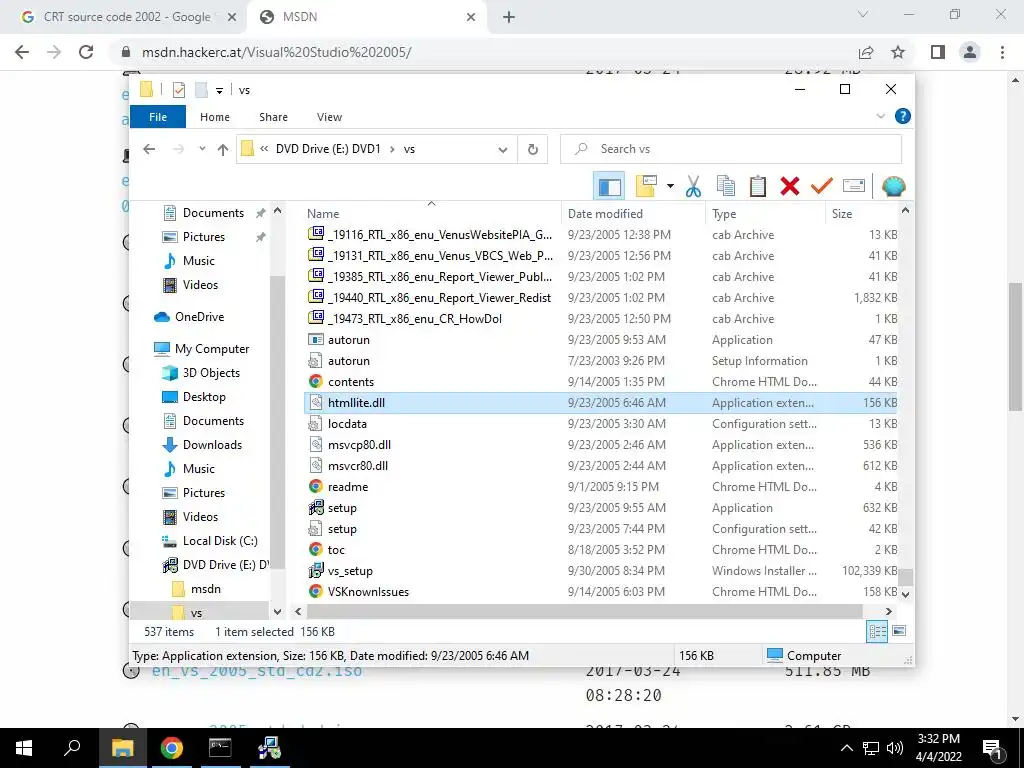Select My Computer in navigation pane

tap(212, 349)
